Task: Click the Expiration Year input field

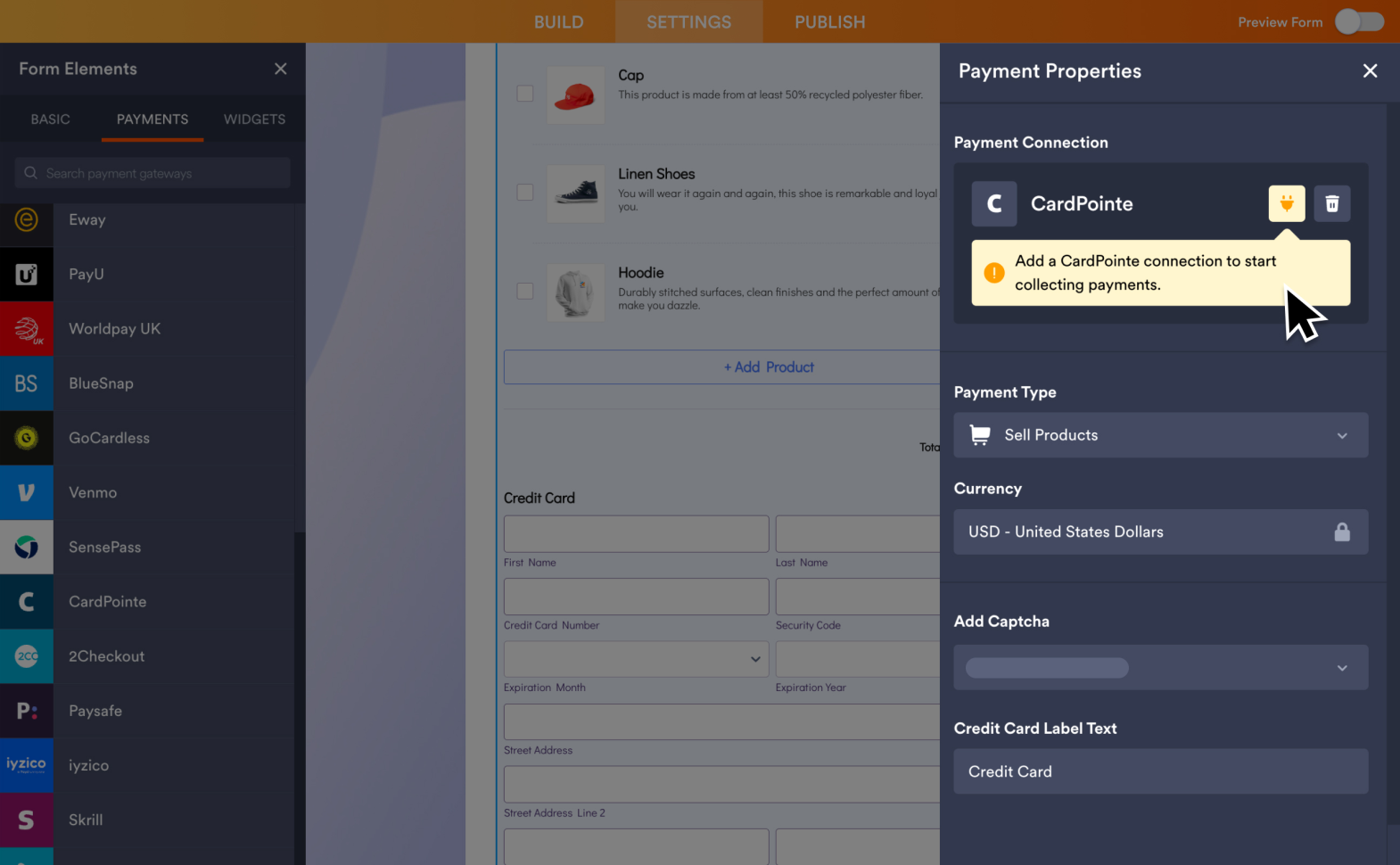Action: pos(858,659)
